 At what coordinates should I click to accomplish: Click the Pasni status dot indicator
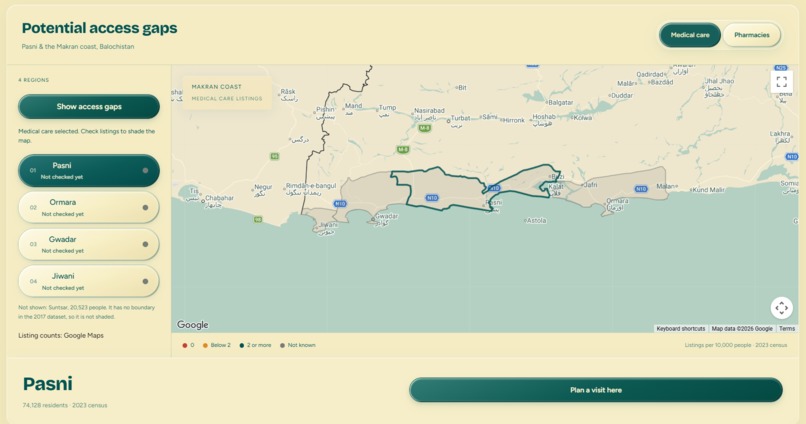coord(145,171)
